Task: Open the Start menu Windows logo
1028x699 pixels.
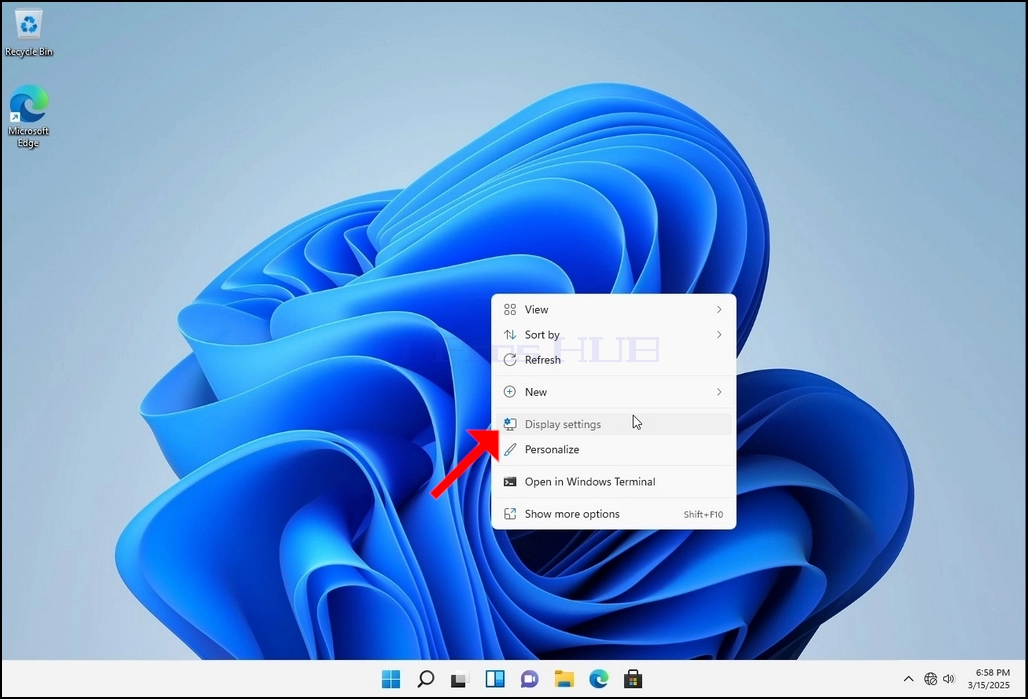Action: (391, 679)
